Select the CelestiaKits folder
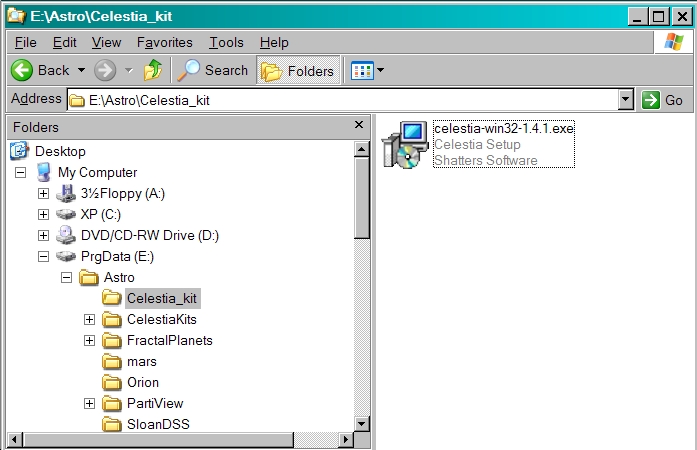The image size is (697, 450). (162, 319)
